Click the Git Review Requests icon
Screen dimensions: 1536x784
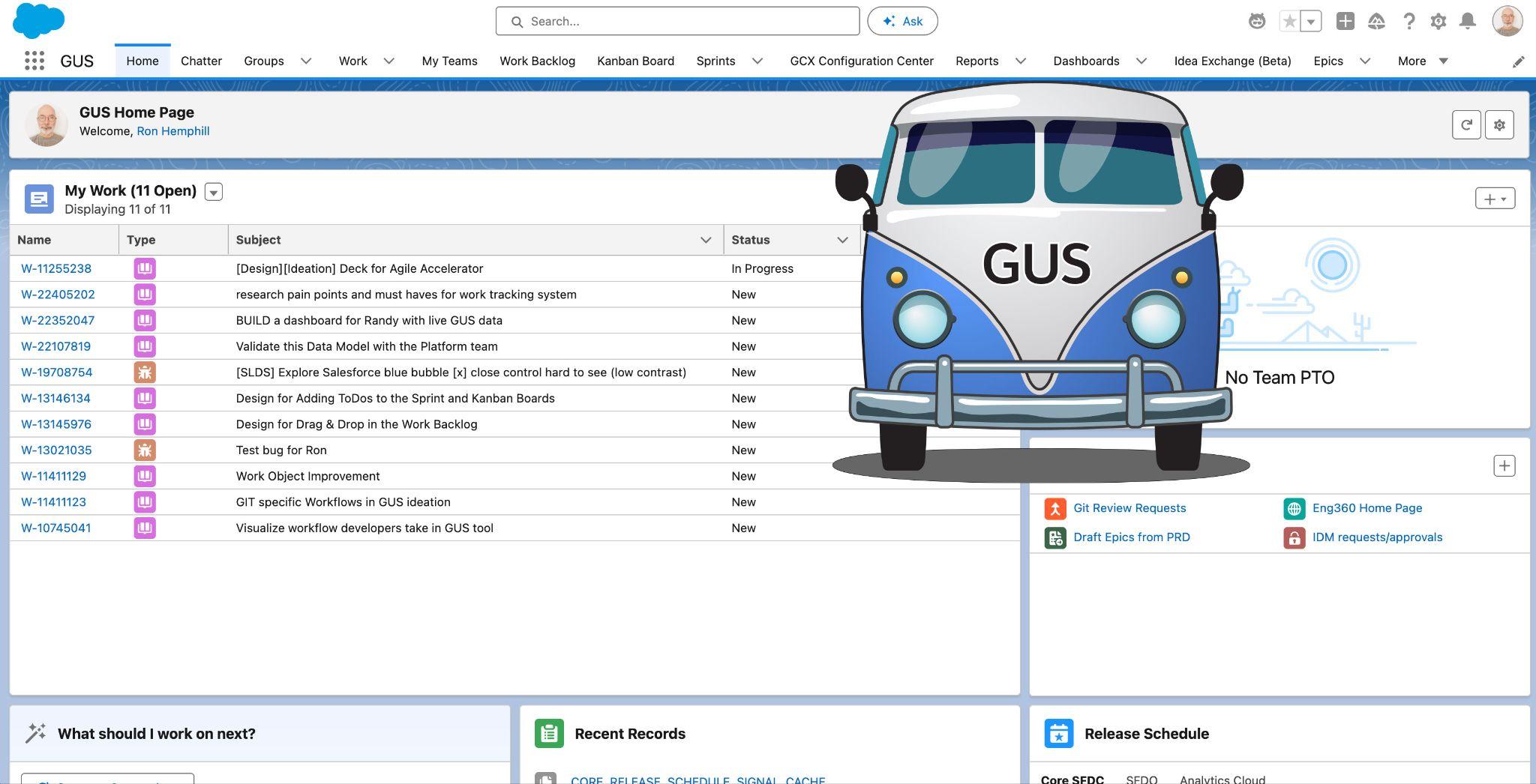(x=1055, y=509)
